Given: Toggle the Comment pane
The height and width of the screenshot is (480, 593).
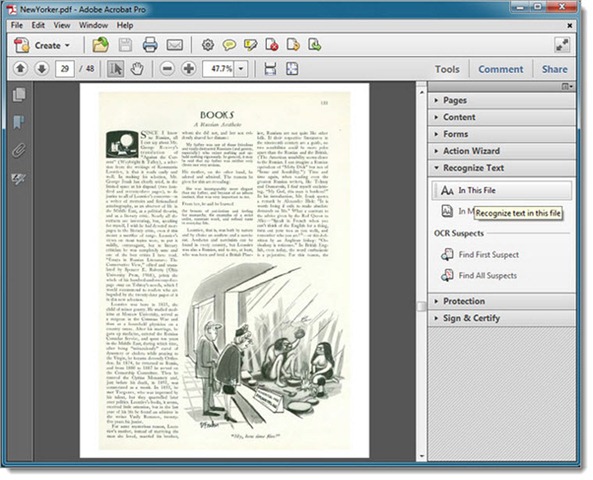Looking at the screenshot, I should 501,69.
